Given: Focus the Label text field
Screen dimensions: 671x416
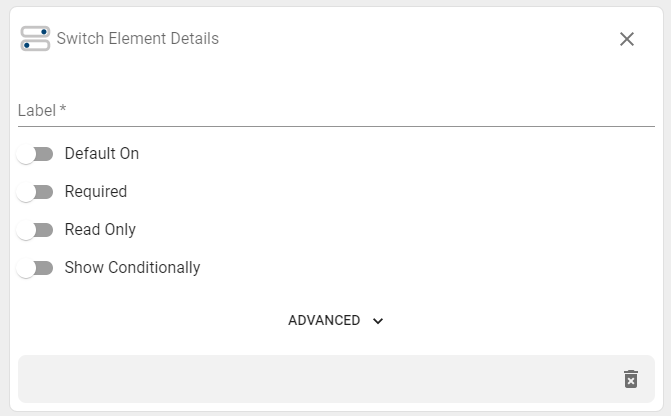Looking at the screenshot, I should pyautogui.click(x=336, y=110).
